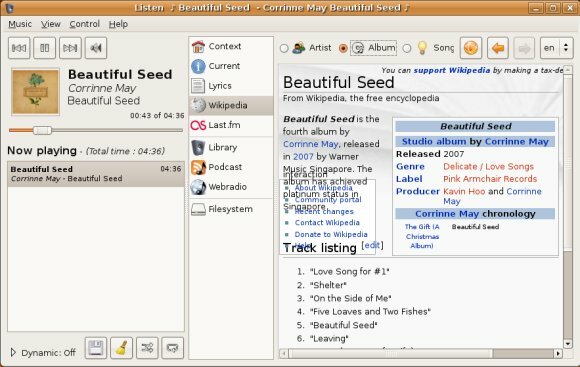Skip to previous track
Viewport: 580px width, 367px height.
pyautogui.click(x=19, y=48)
